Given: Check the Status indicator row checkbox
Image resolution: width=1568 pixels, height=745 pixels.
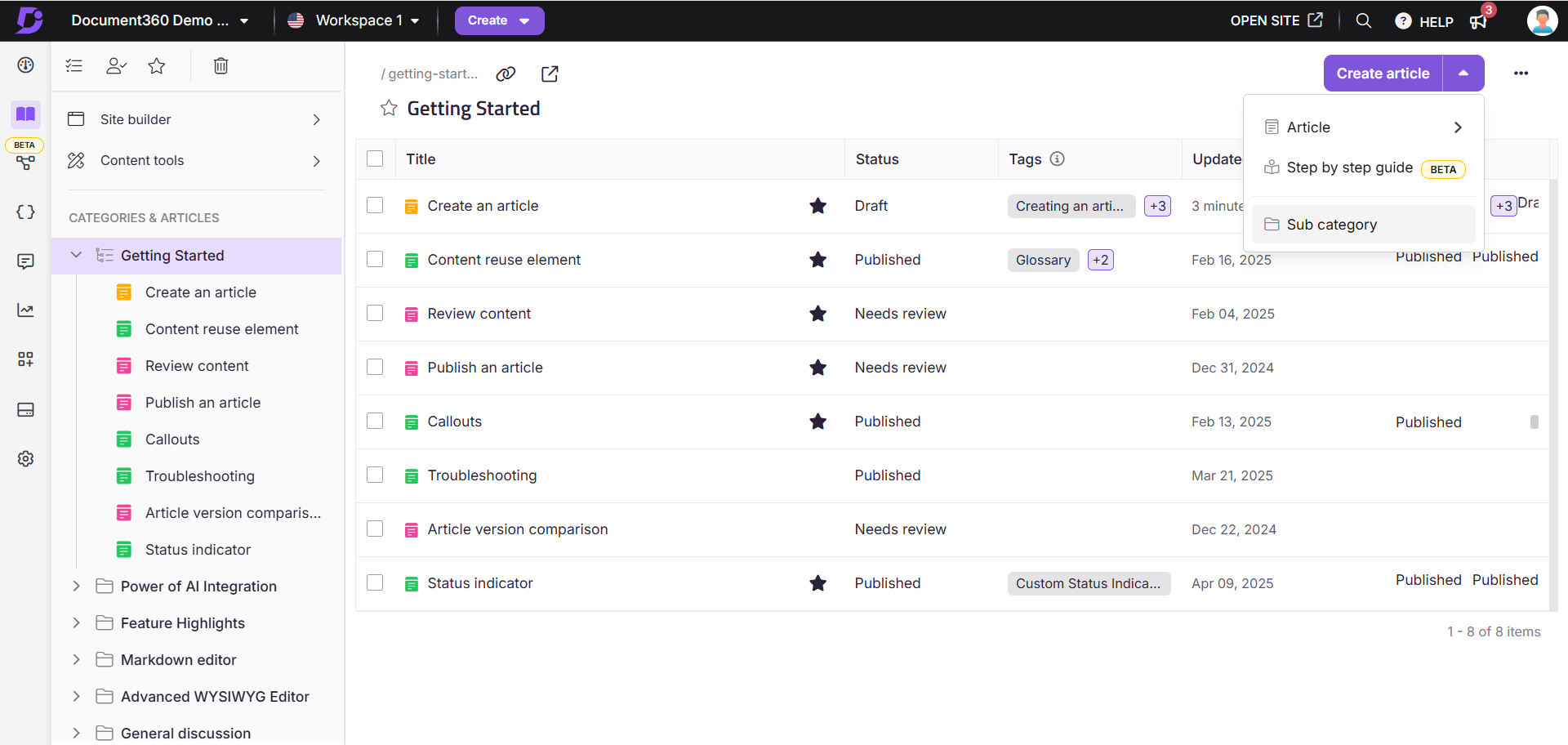Looking at the screenshot, I should 375,582.
